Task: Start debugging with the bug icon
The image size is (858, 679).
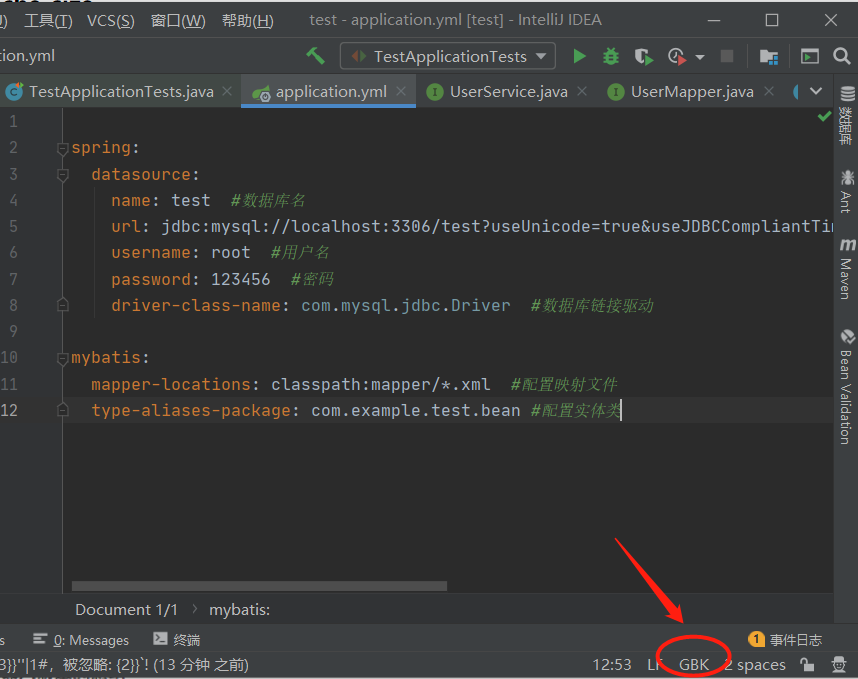Action: (x=610, y=56)
